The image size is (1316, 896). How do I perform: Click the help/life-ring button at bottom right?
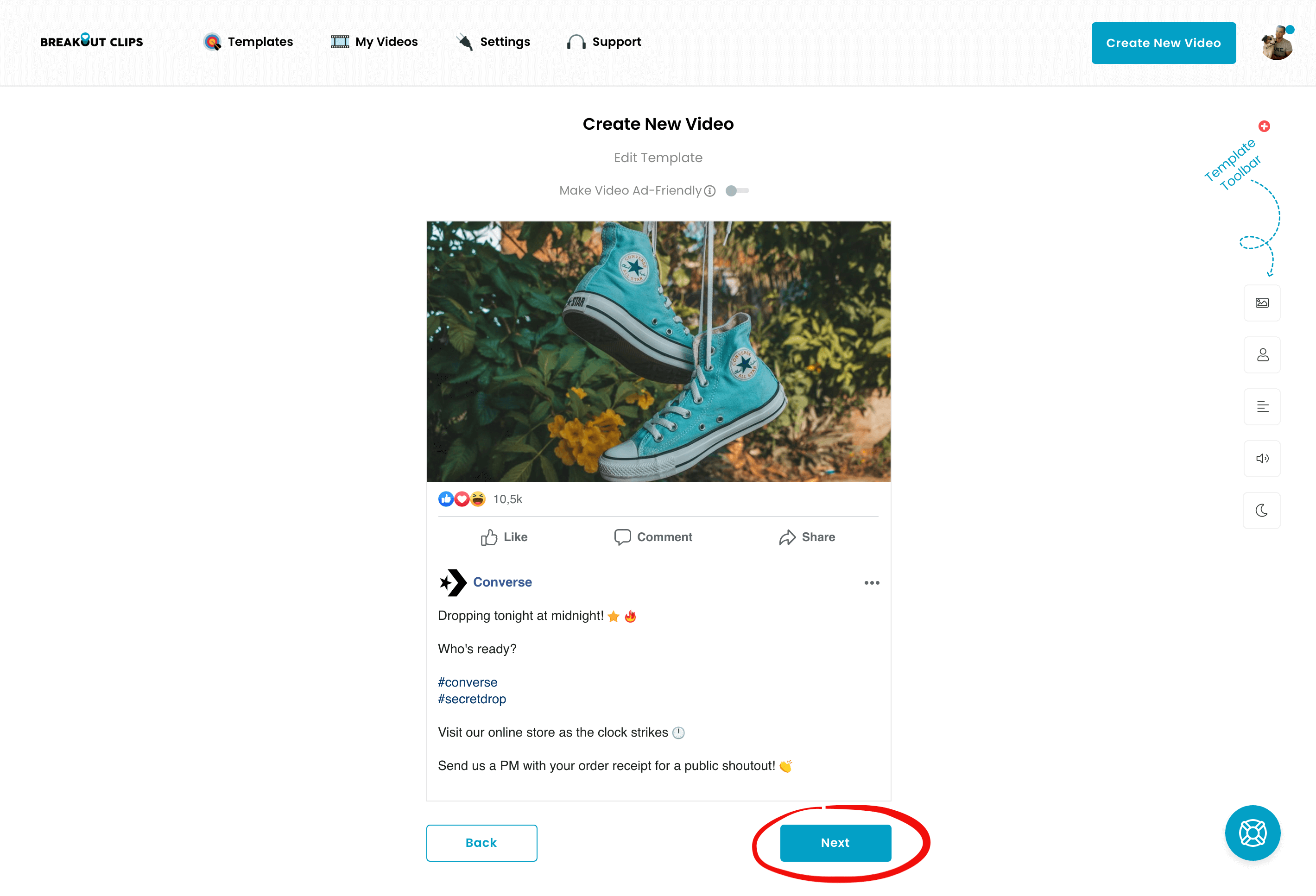[1253, 833]
